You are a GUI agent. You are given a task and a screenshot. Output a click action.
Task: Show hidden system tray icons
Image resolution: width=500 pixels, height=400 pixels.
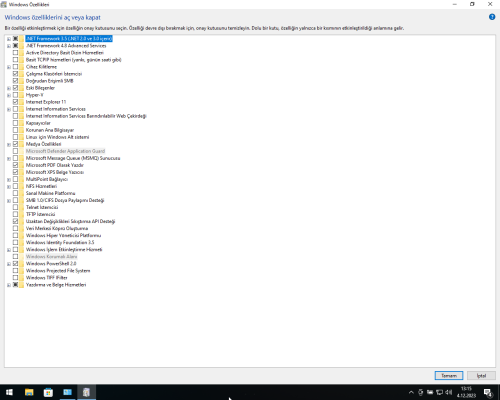[x=411, y=392]
